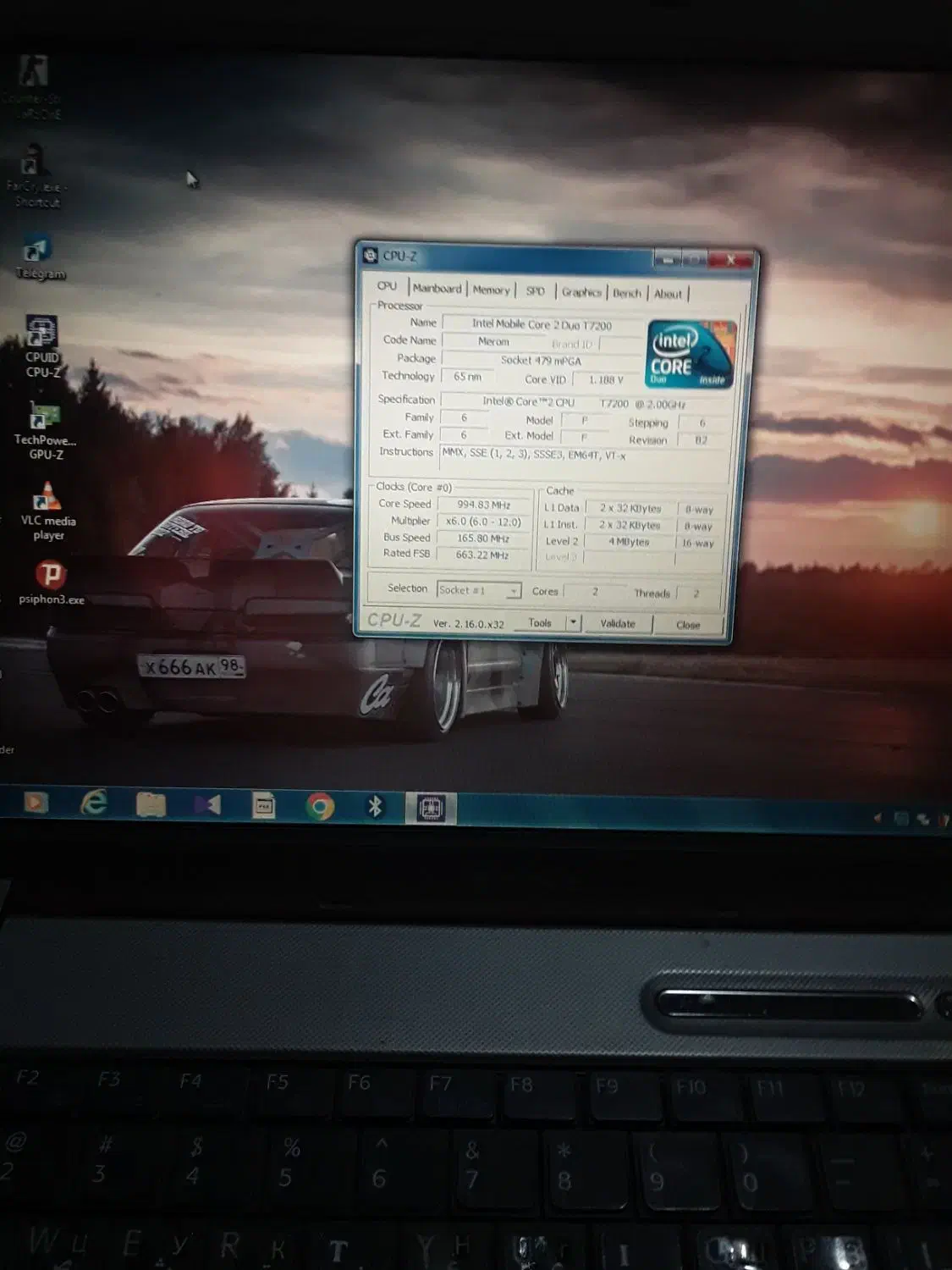Open the TechPowerUp GPU-Z shortcut
The height and width of the screenshot is (1270, 952).
click(44, 417)
